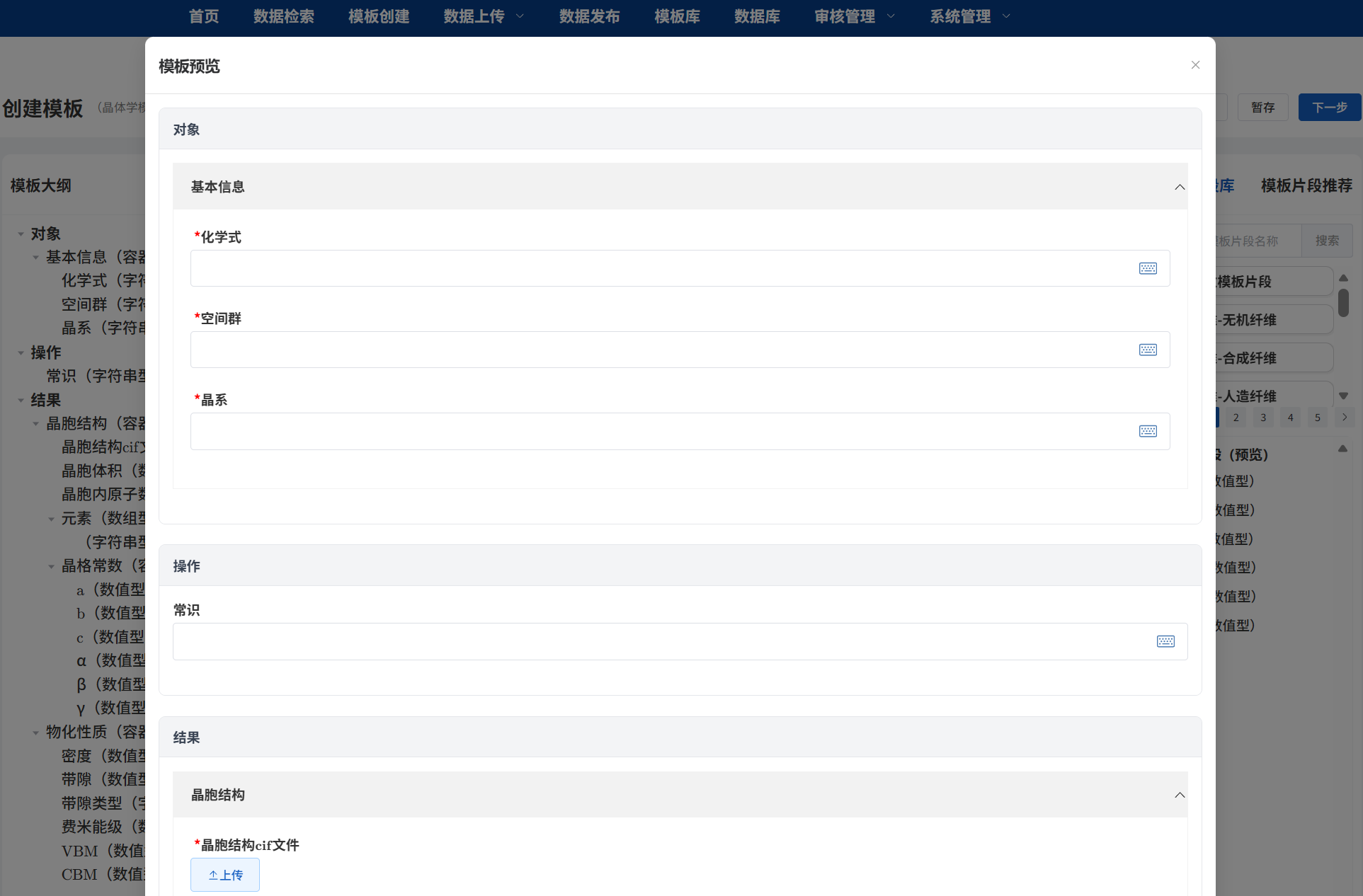Click the keyboard icon in the 空间群 field
This screenshot has height=896, width=1363.
[1148, 350]
